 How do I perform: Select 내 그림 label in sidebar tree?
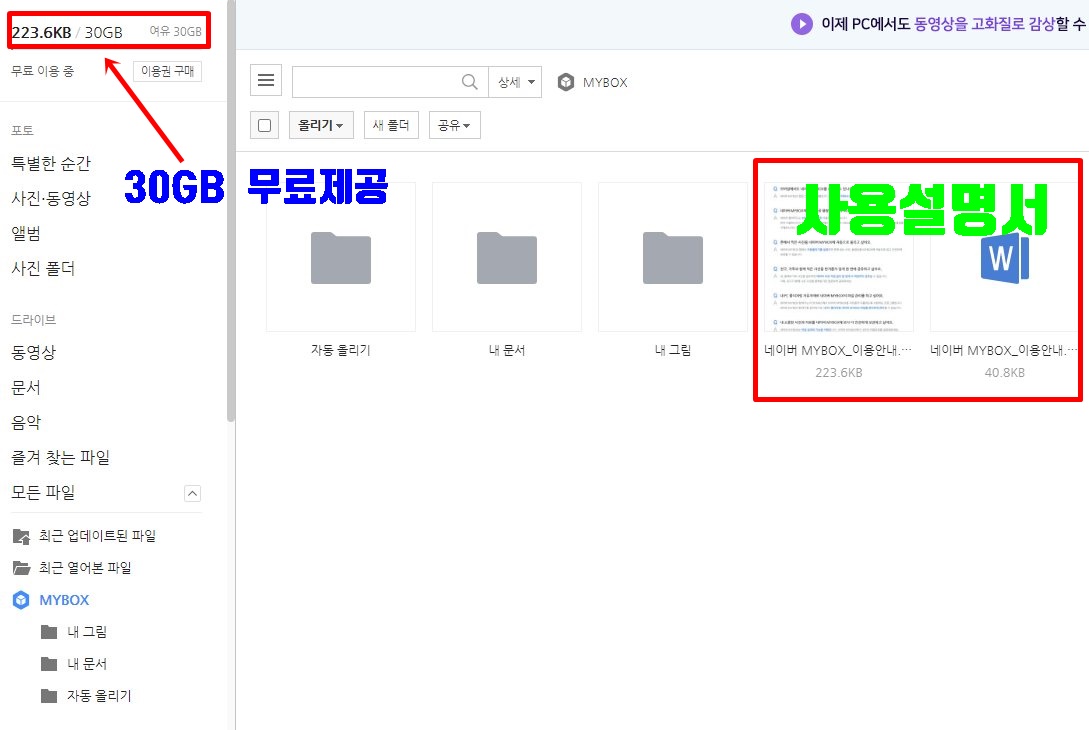87,632
